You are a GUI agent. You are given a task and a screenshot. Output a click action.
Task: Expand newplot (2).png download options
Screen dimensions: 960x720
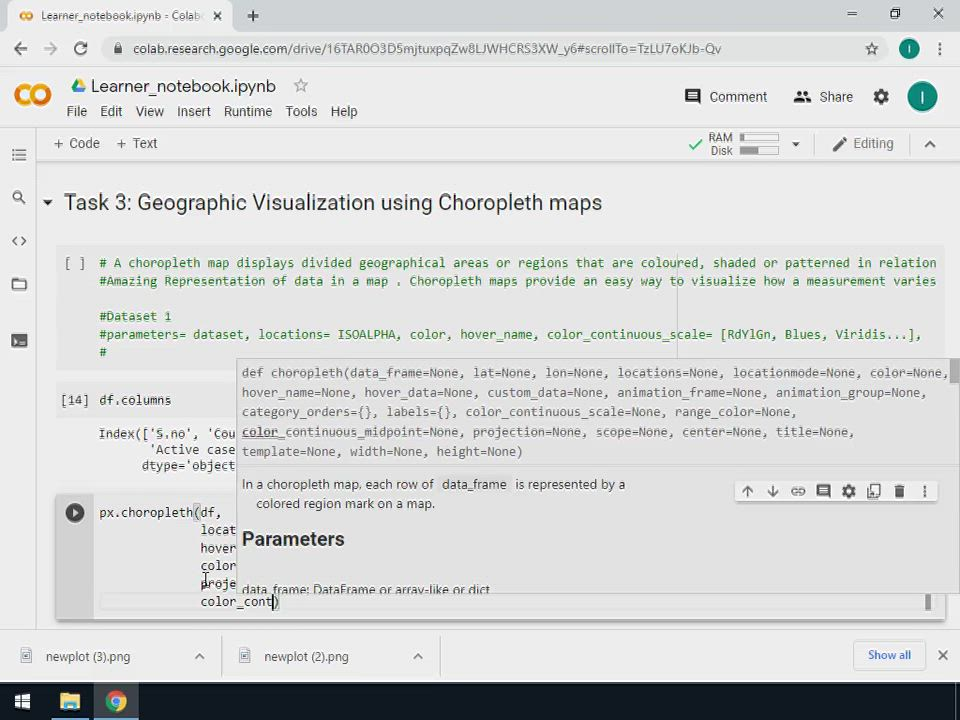coord(418,656)
